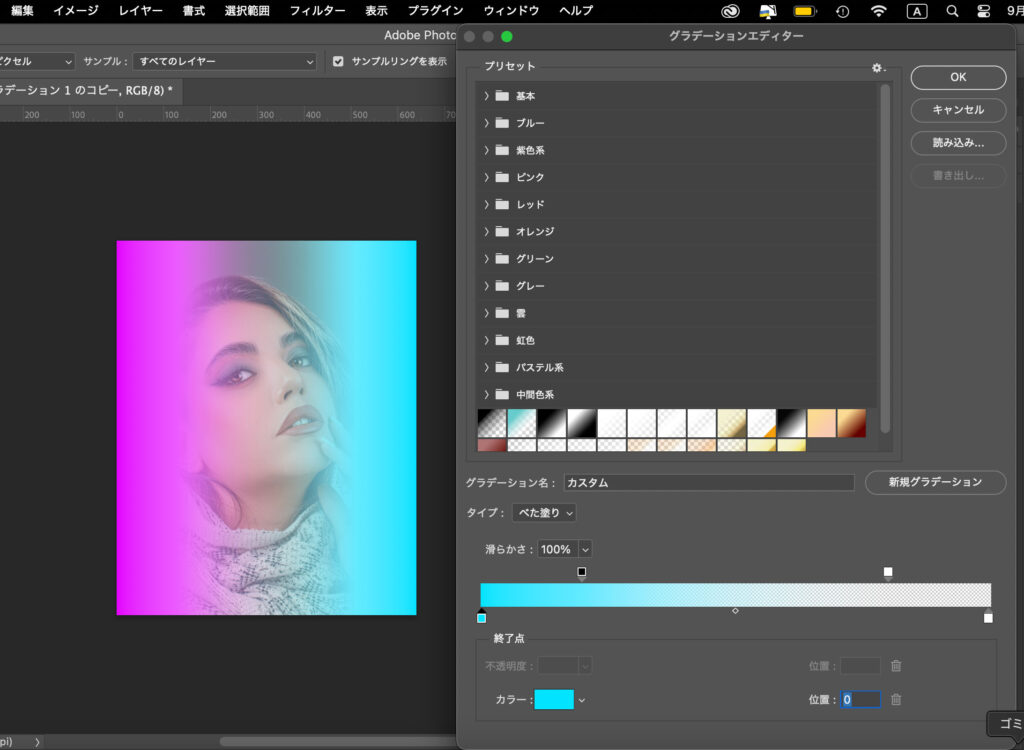Toggle the サンプルリングを表示 checkbox
1024x750 pixels.
tap(338, 61)
